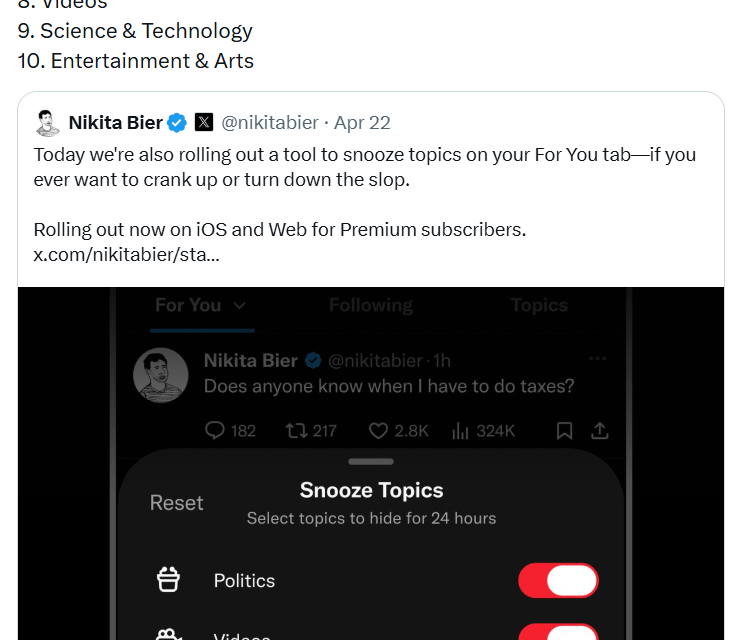Switch to the Topics tab

point(539,306)
